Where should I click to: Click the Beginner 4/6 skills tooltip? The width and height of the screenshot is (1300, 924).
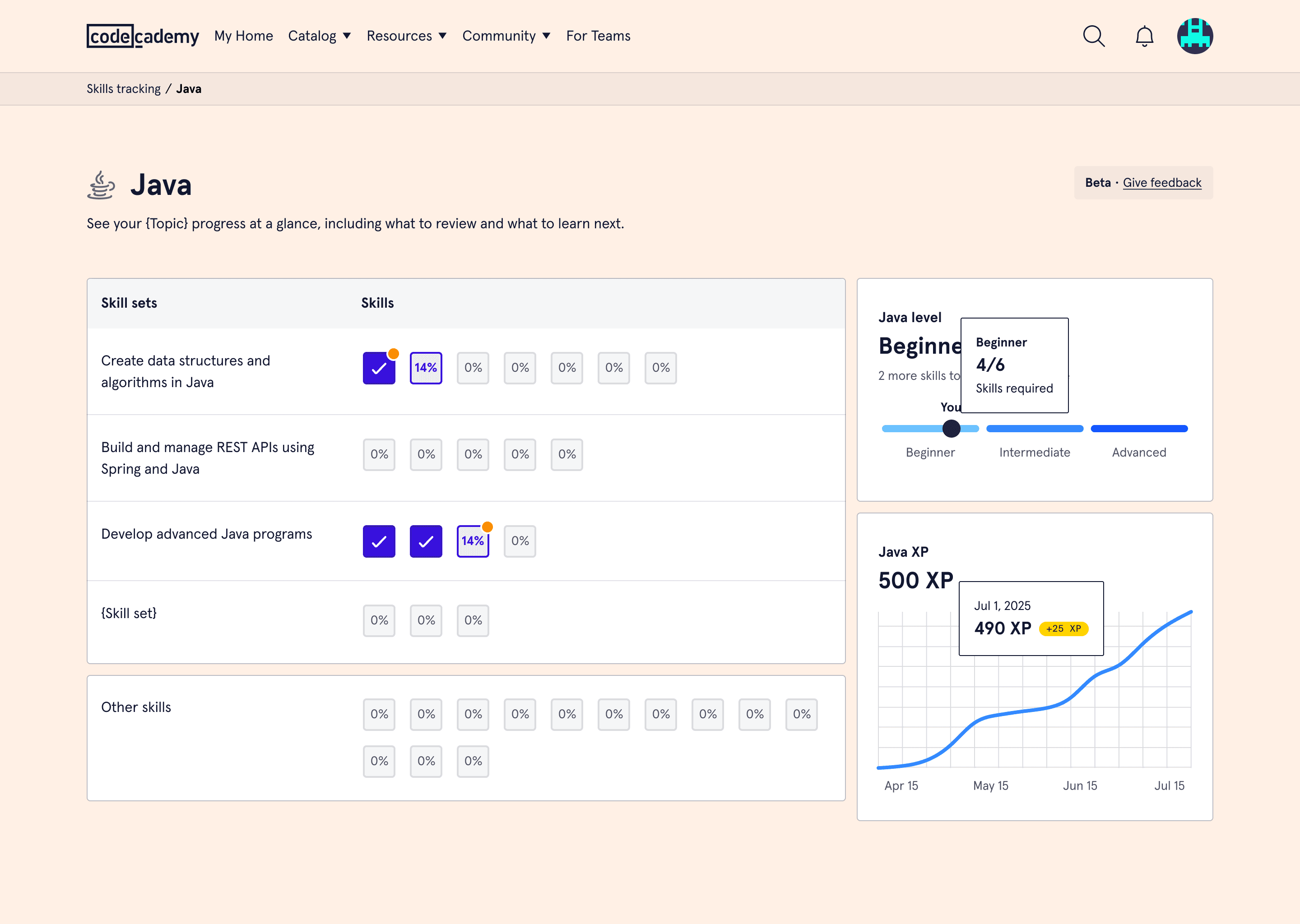point(1014,365)
